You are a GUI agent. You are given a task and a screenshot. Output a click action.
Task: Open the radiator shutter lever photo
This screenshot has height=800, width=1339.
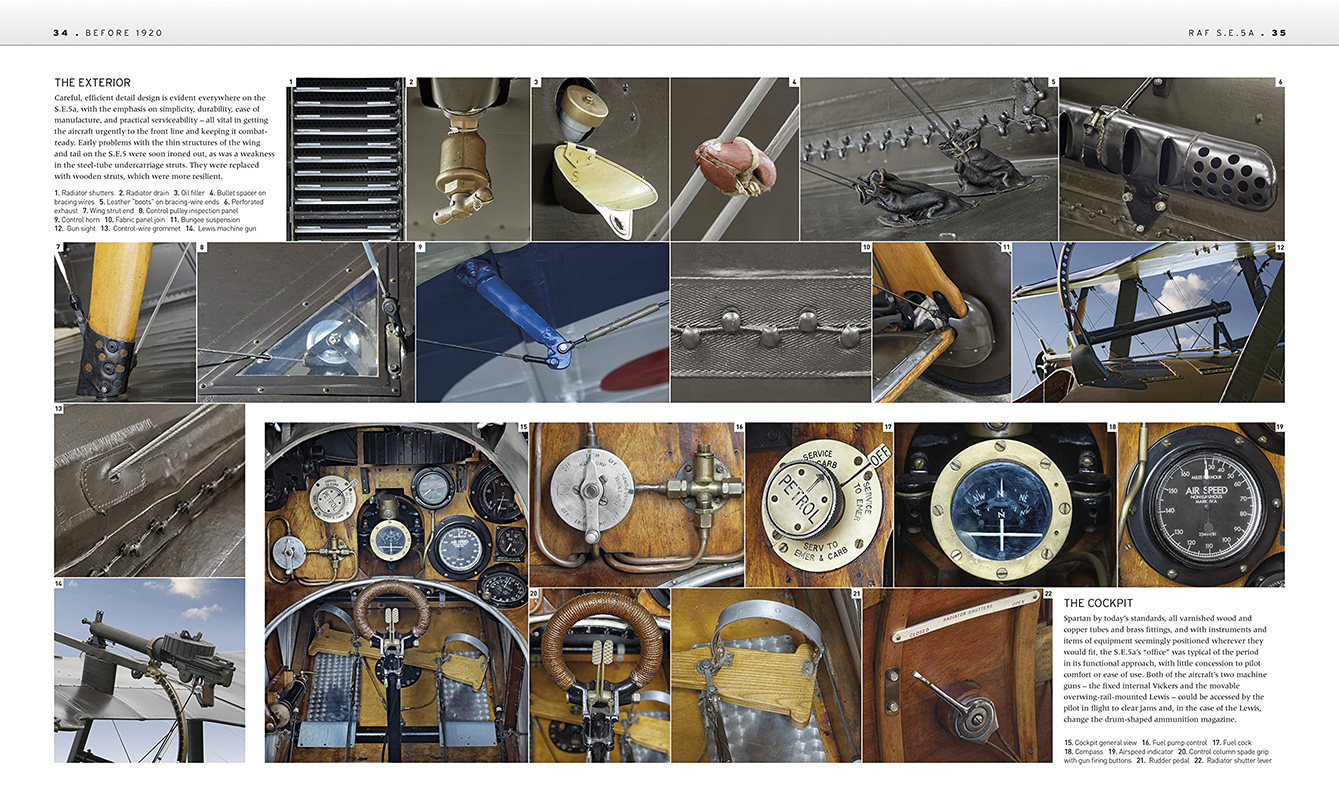click(x=958, y=676)
